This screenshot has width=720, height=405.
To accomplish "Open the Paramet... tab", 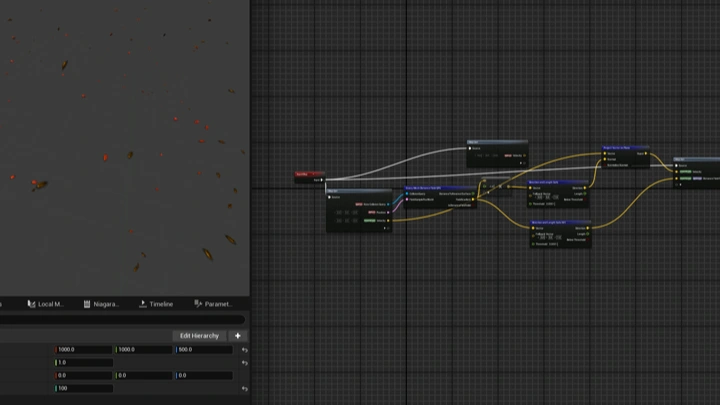I will [x=213, y=304].
